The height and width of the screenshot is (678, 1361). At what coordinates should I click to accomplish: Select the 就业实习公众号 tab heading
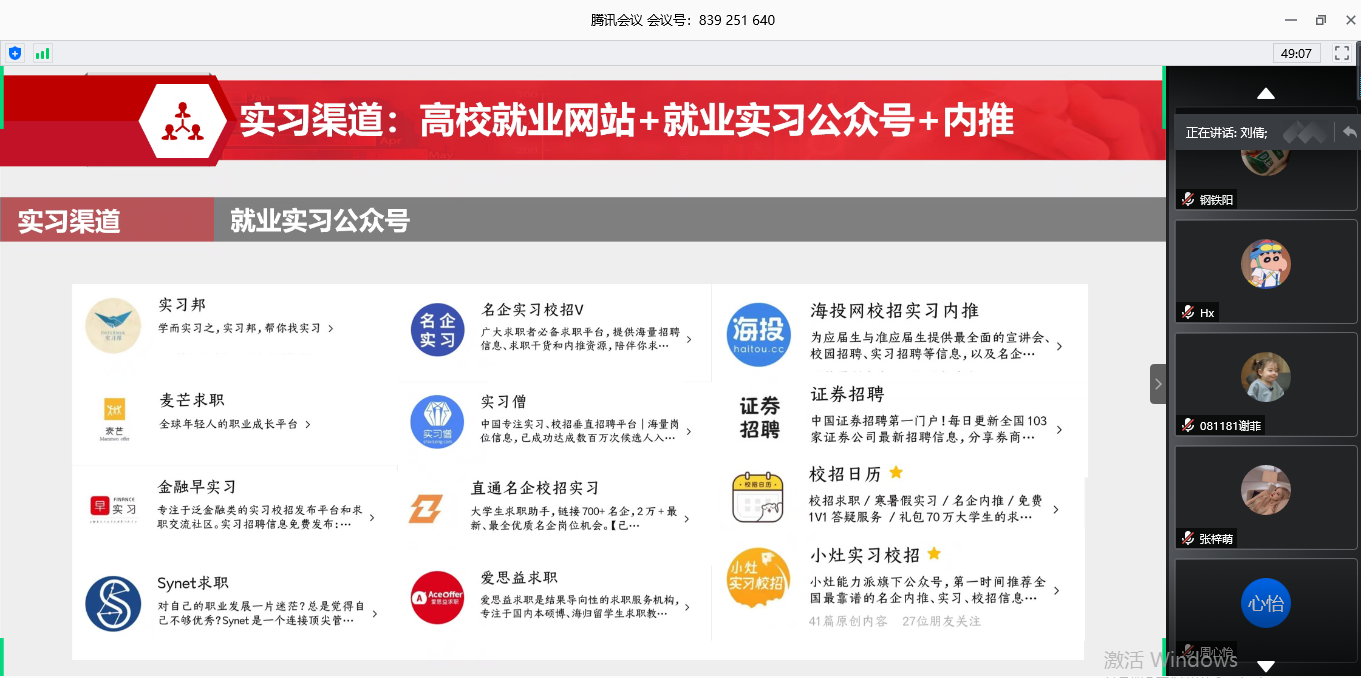(320, 221)
